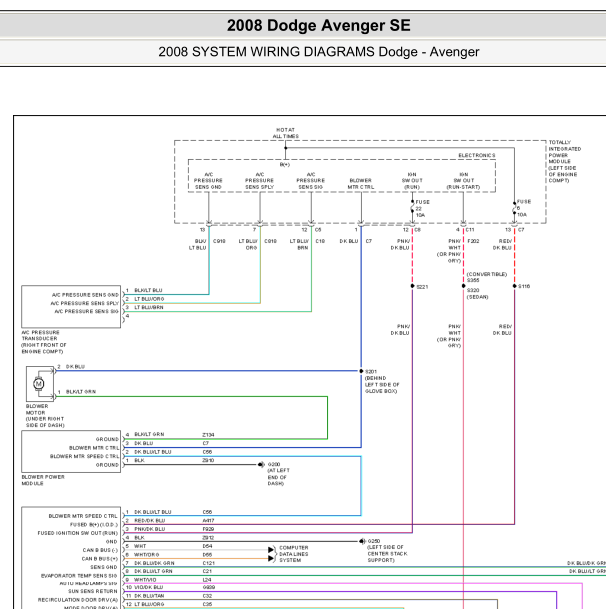The width and height of the screenshot is (606, 609).
Task: Click 'COMPUTER DATA LINES SYSTEM' text
Action: tap(294, 554)
